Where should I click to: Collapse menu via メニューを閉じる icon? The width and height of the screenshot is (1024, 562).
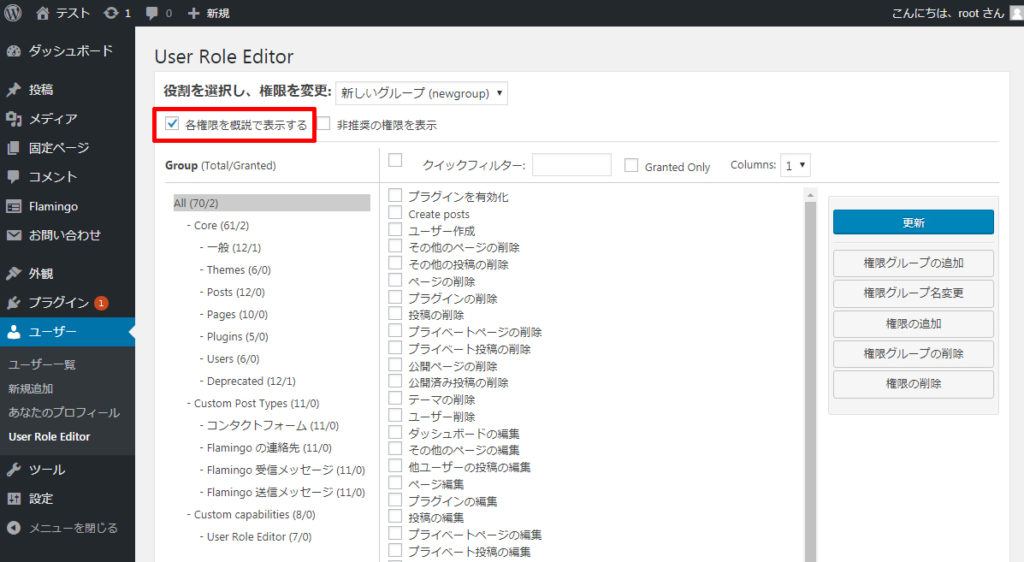click(x=14, y=528)
